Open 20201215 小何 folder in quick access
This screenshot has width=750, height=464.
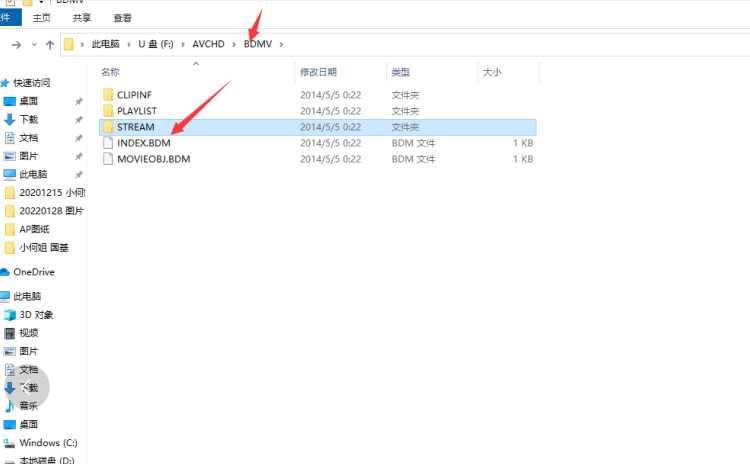tap(51, 192)
